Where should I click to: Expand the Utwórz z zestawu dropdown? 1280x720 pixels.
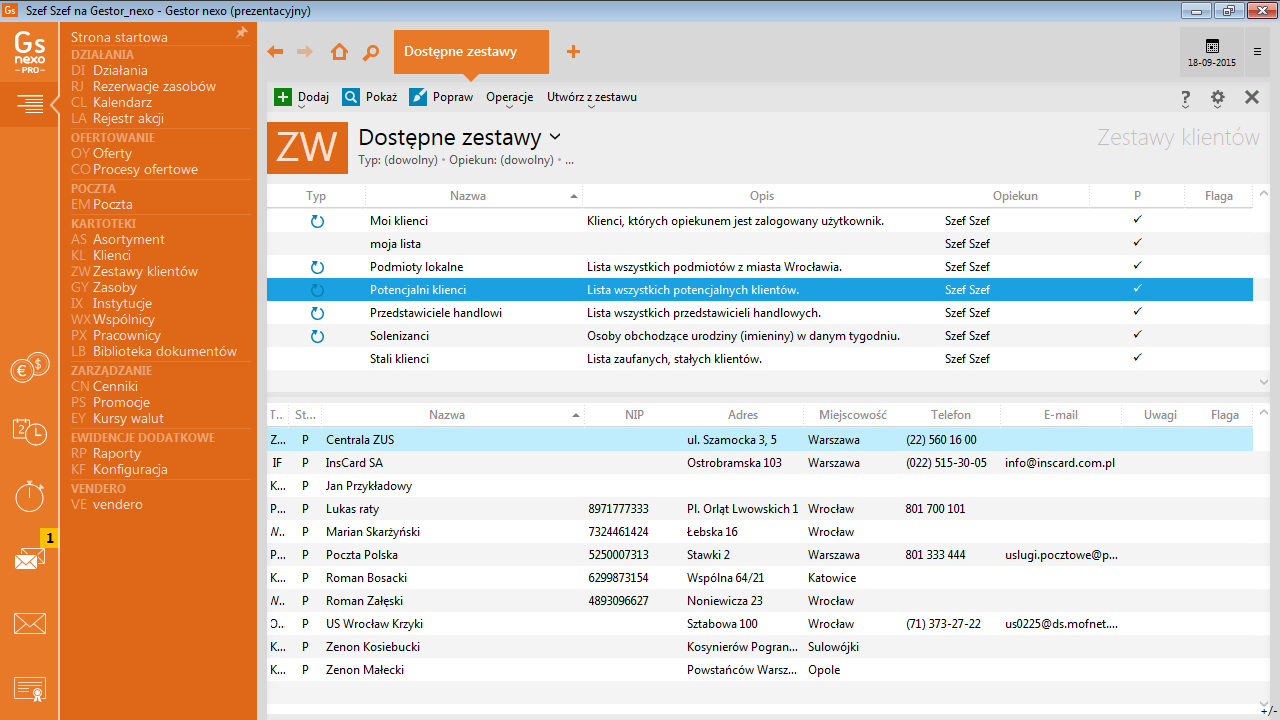coord(591,98)
